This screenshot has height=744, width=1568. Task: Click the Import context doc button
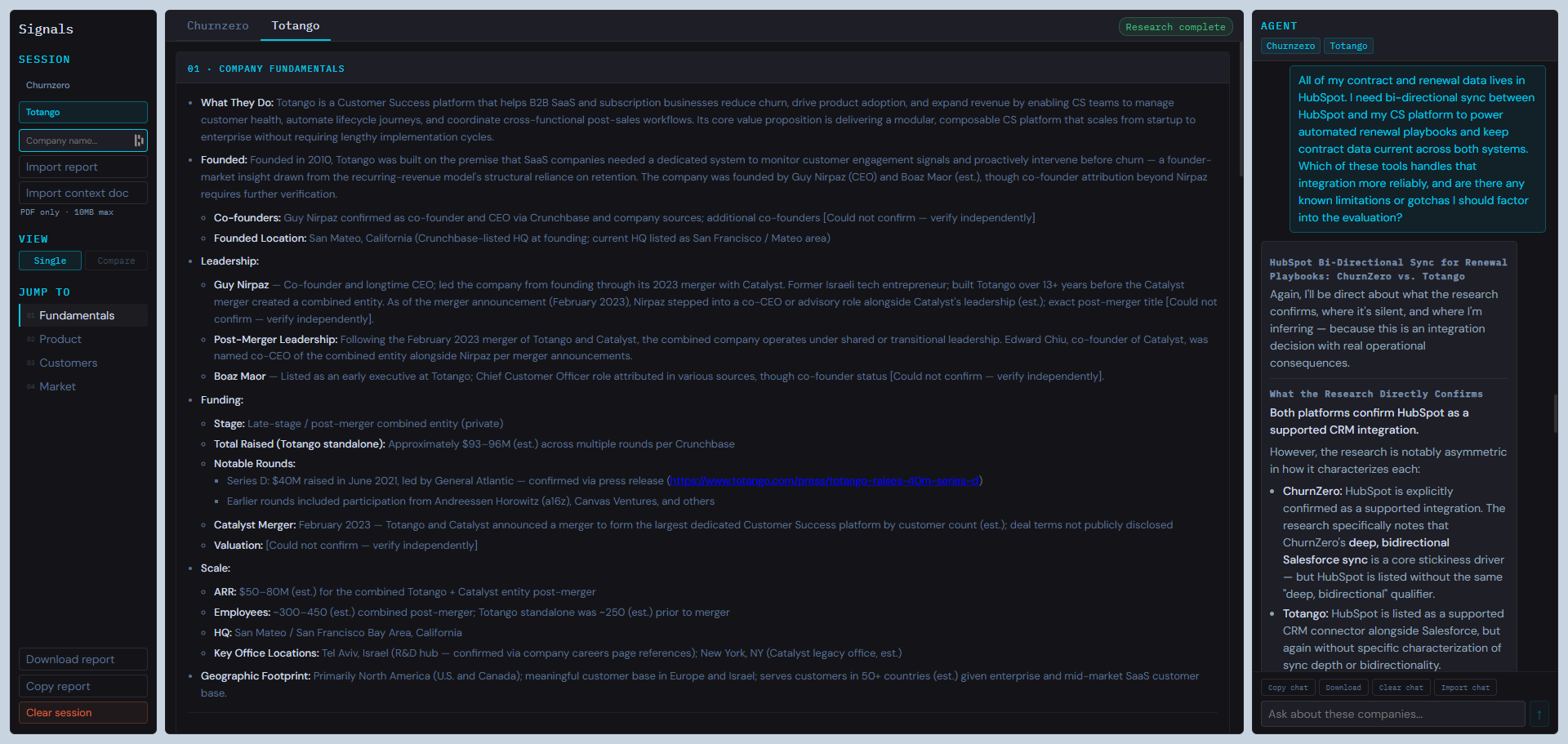(82, 193)
